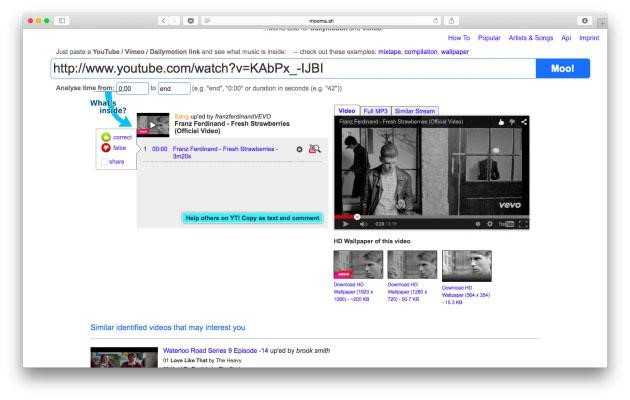Viewport: 630px width, 400px height.
Task: Open the Imprint link
Action: point(589,38)
